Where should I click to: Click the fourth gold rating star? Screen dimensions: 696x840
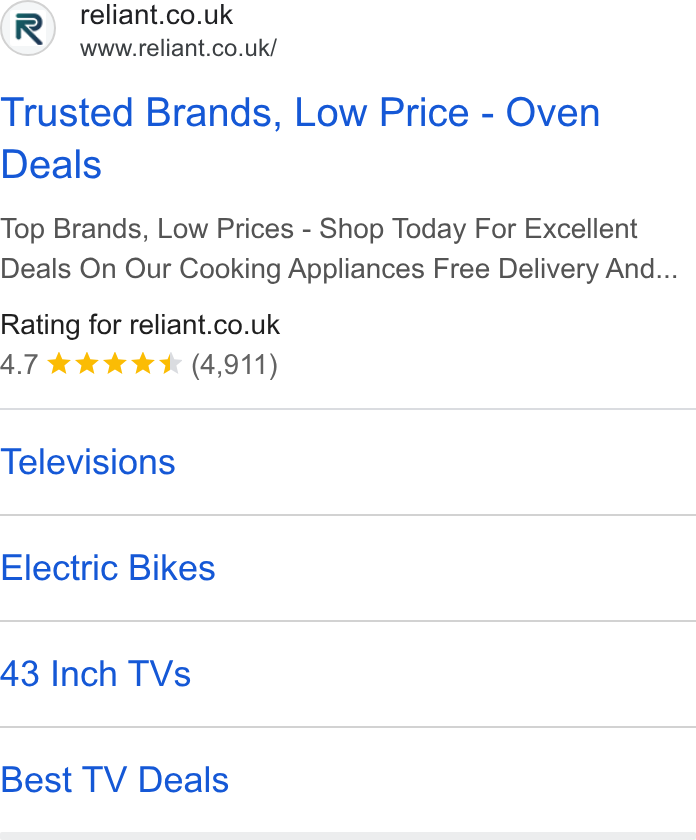tap(143, 364)
